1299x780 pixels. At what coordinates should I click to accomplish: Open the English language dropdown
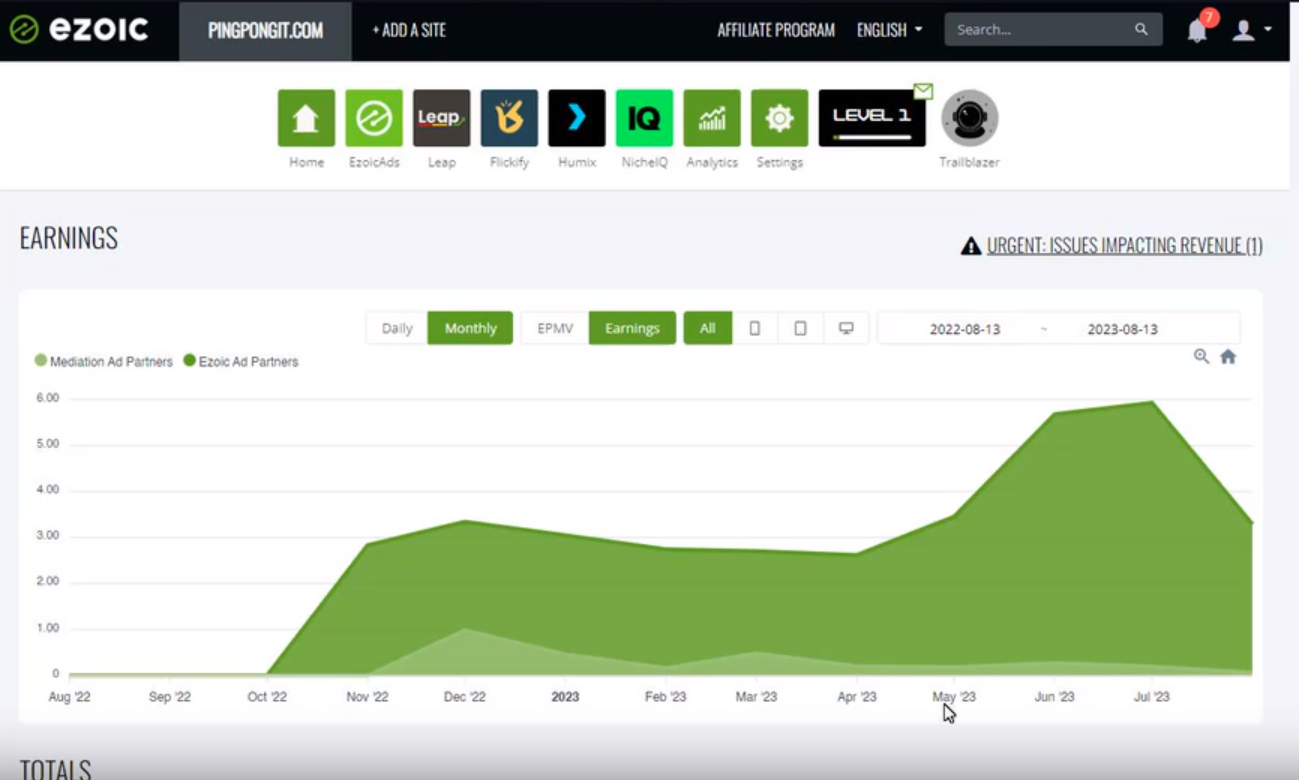[x=889, y=30]
